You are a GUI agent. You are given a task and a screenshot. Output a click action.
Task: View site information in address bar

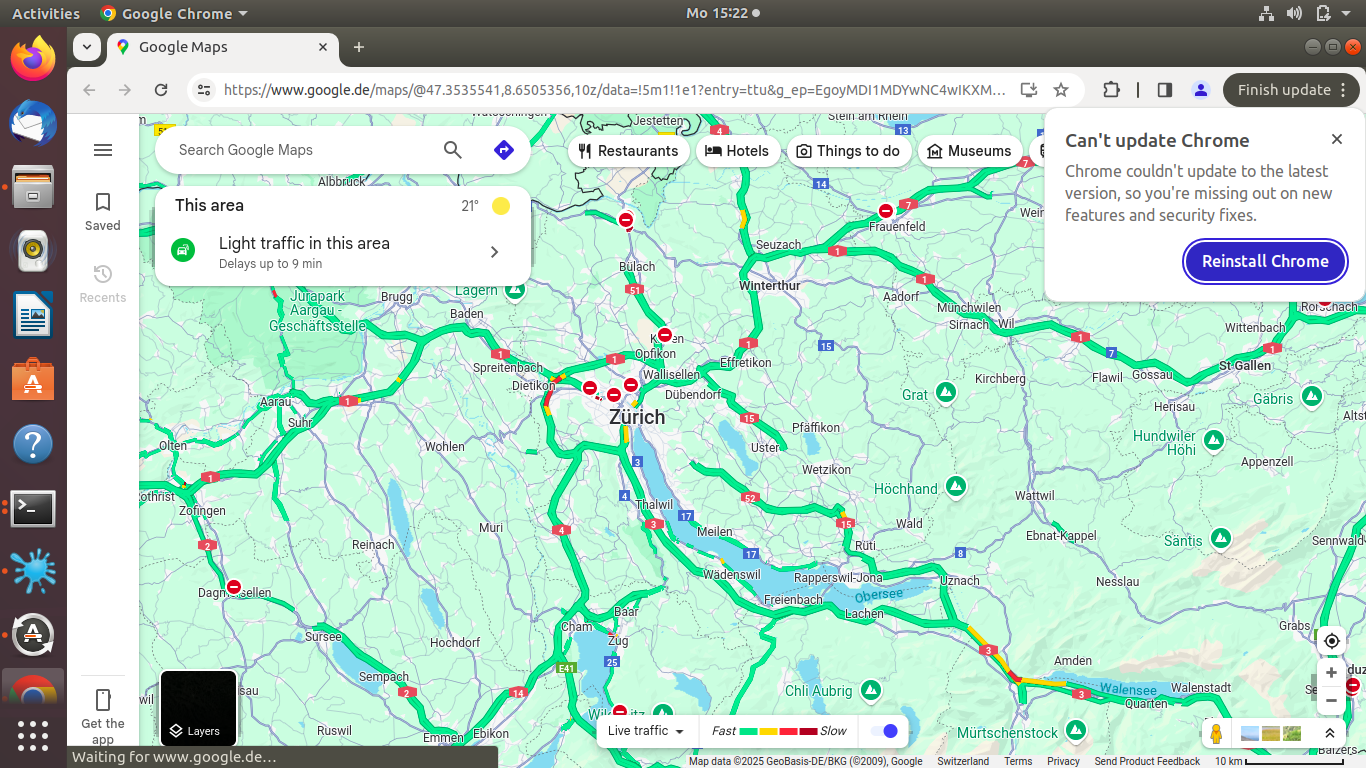204,90
